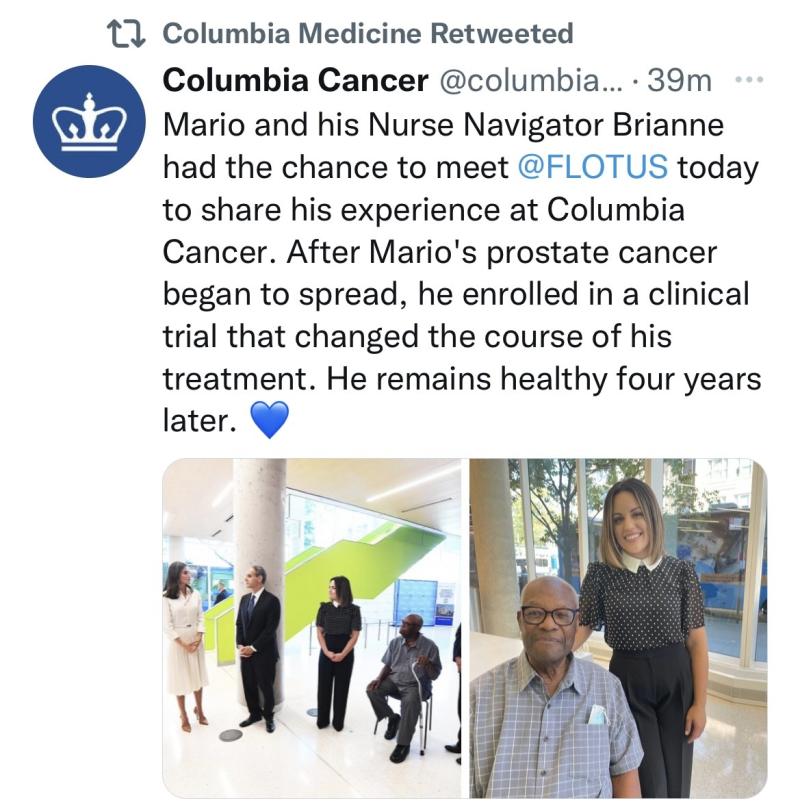Click the retweet arrows icon
This screenshot has height=812, width=800.
tap(126, 34)
